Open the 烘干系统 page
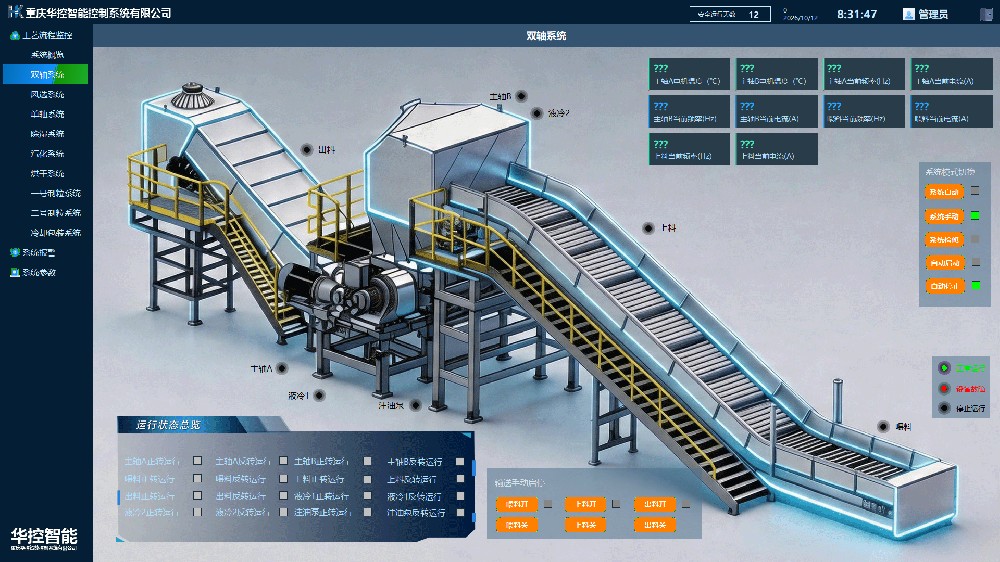Viewport: 1000px width, 562px height. tap(47, 174)
